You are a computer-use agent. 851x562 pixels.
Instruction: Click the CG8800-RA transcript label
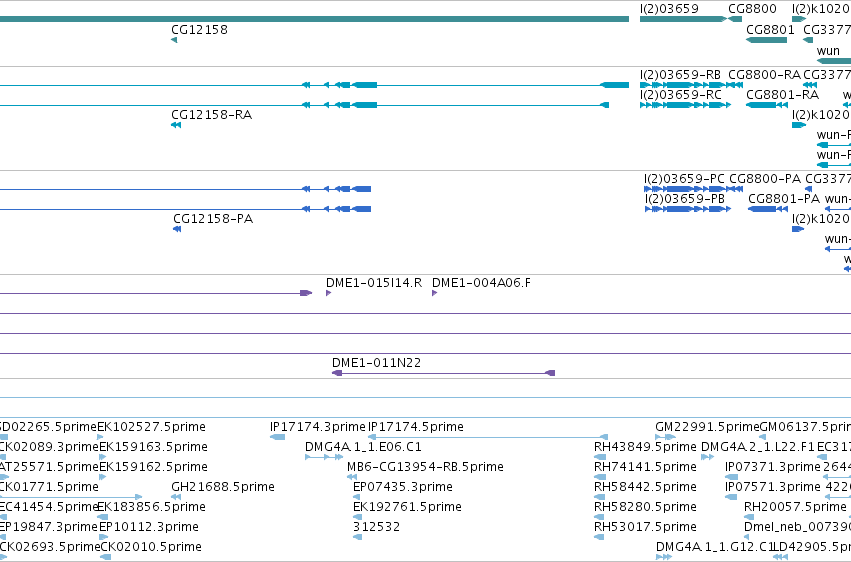tap(764, 75)
